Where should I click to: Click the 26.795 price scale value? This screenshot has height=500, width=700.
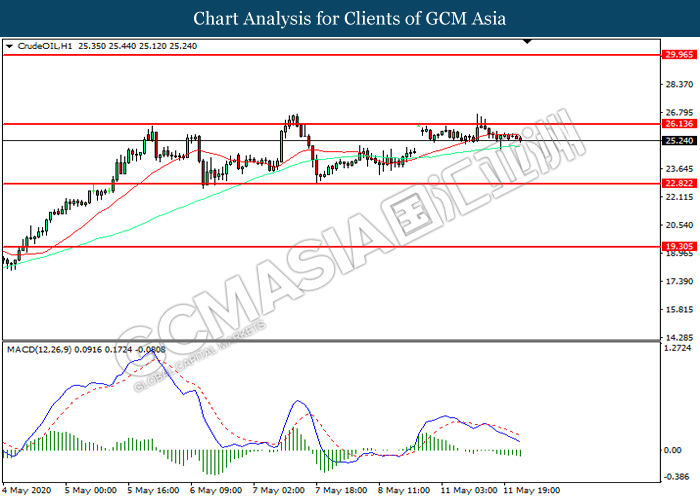679,112
